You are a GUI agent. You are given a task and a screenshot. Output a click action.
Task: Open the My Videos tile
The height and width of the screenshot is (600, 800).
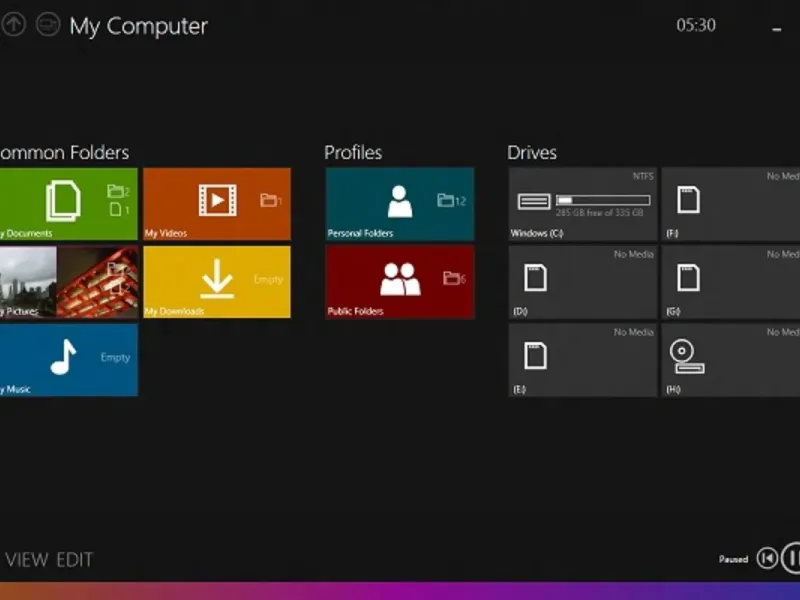[217, 204]
